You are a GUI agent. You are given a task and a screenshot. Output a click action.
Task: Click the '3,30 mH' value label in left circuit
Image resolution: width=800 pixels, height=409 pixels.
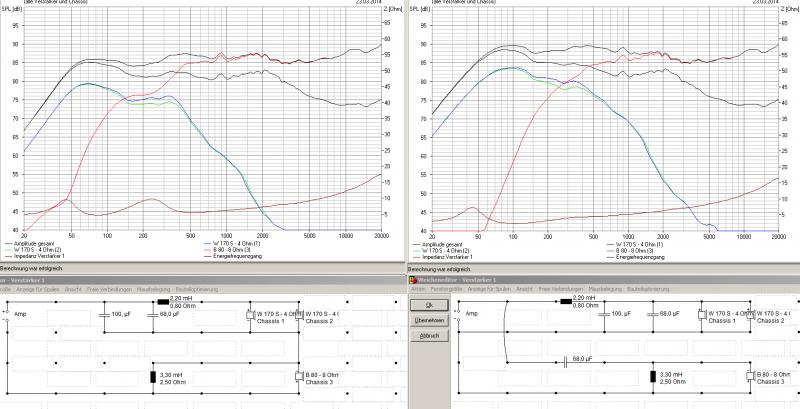[171, 375]
